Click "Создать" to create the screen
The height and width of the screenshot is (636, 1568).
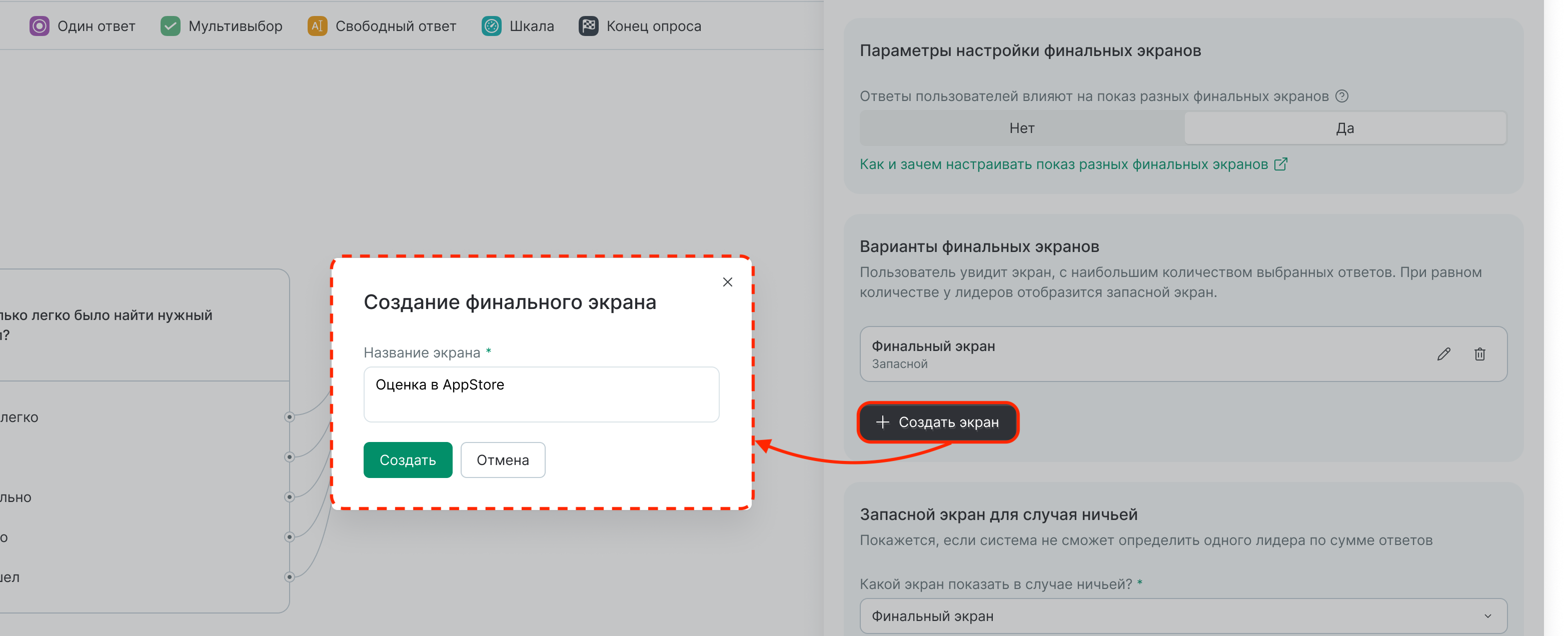click(x=408, y=460)
